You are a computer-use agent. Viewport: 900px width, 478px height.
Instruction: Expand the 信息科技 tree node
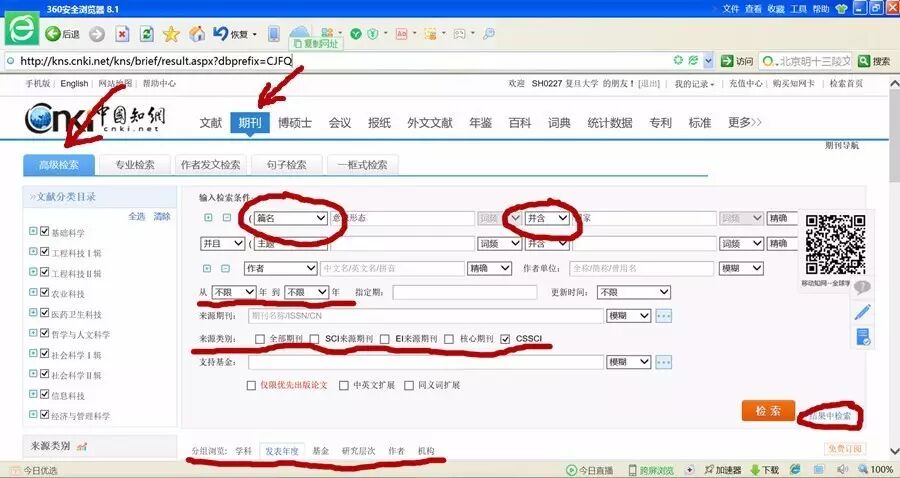pyautogui.click(x=33, y=394)
